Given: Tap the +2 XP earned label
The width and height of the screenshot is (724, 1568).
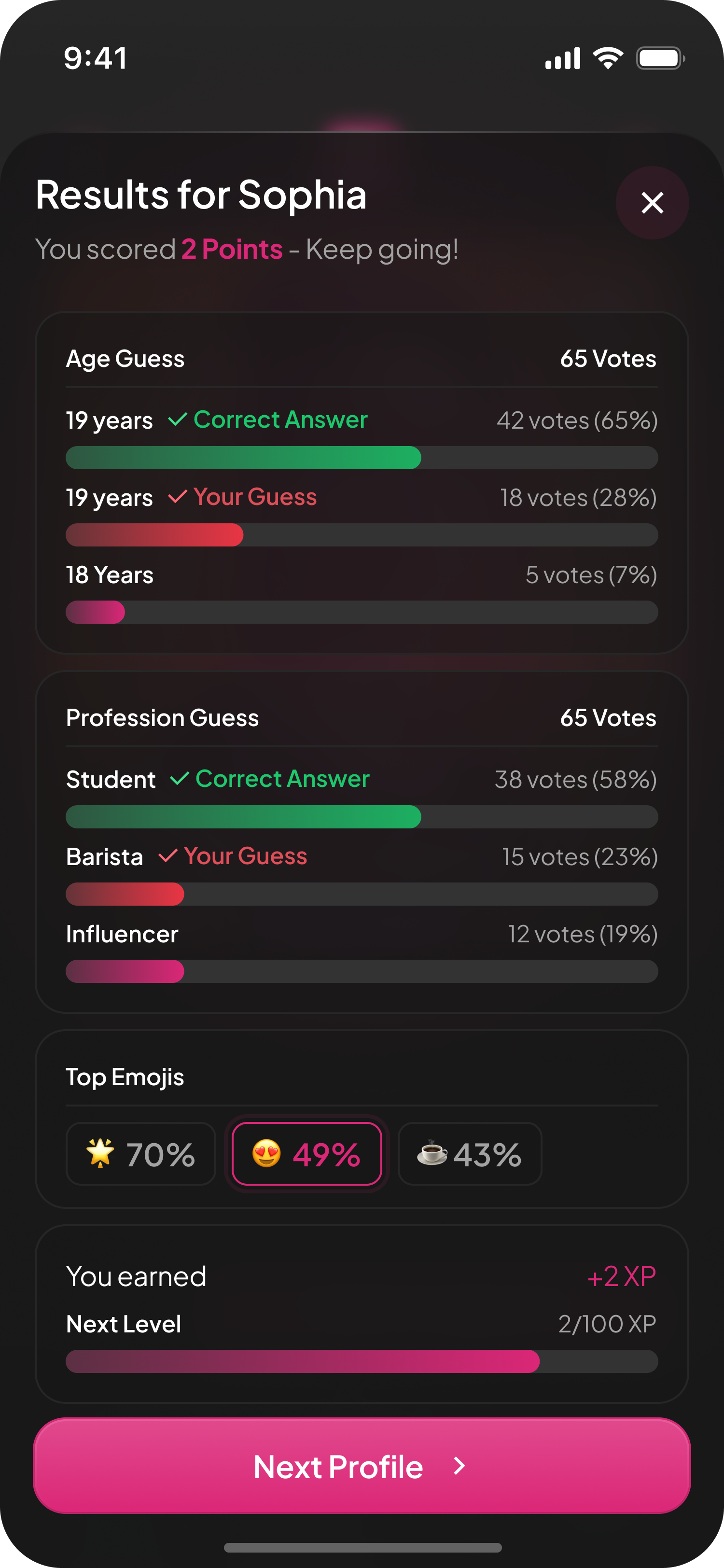Looking at the screenshot, I should click(x=621, y=1276).
